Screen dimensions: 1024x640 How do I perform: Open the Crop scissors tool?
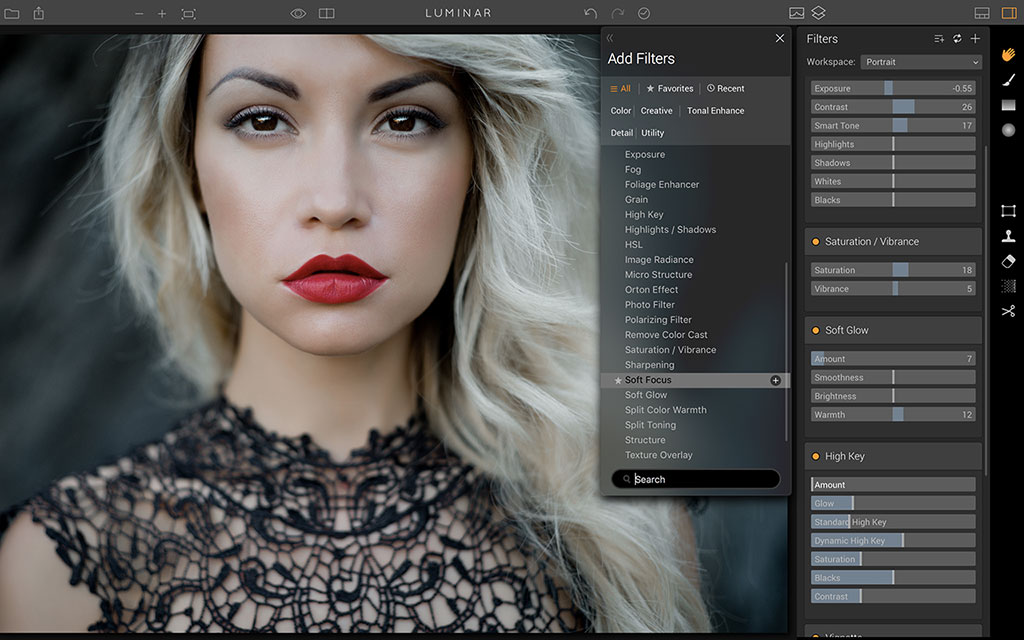coord(1008,311)
